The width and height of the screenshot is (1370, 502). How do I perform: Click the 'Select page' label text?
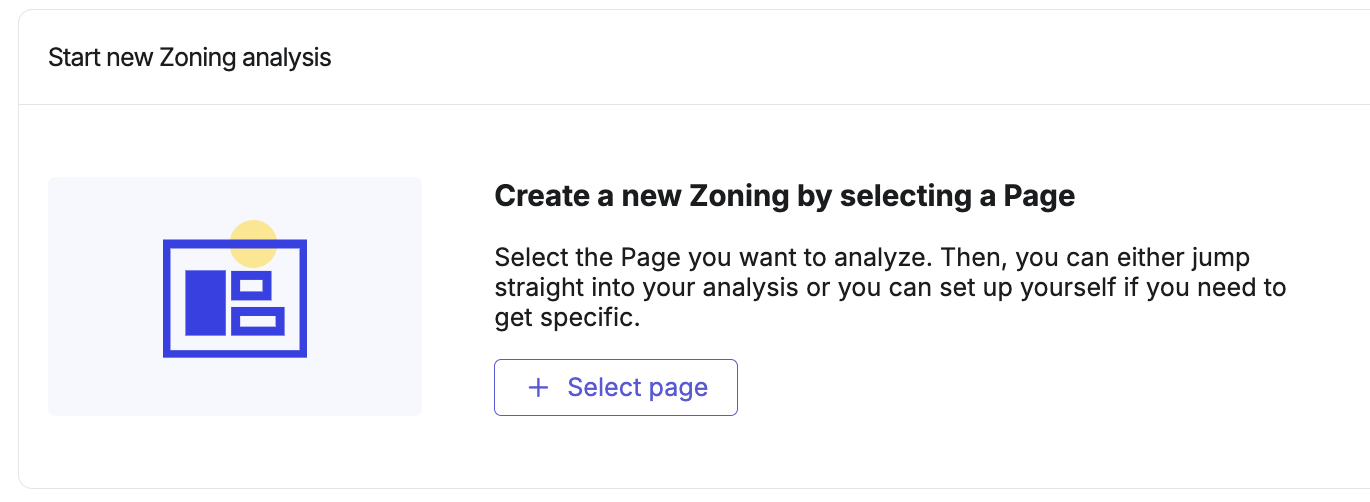point(638,388)
